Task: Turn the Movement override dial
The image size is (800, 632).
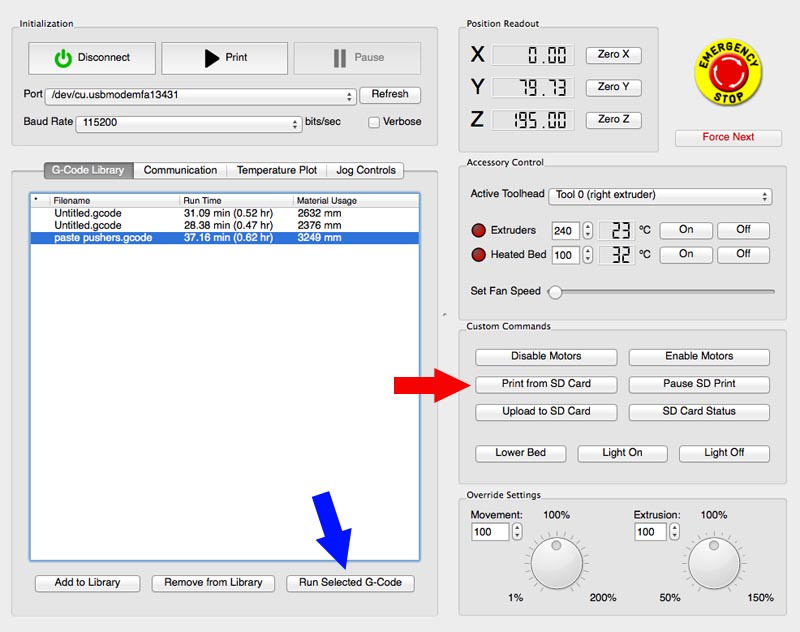Action: [557, 563]
